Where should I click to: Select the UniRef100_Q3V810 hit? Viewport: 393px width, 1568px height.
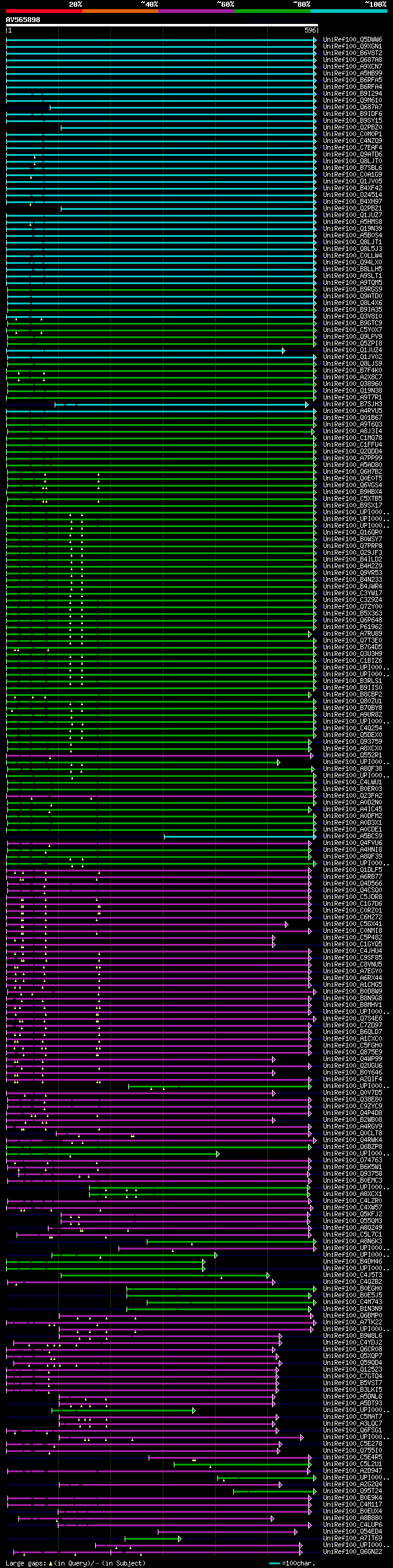coord(352,317)
